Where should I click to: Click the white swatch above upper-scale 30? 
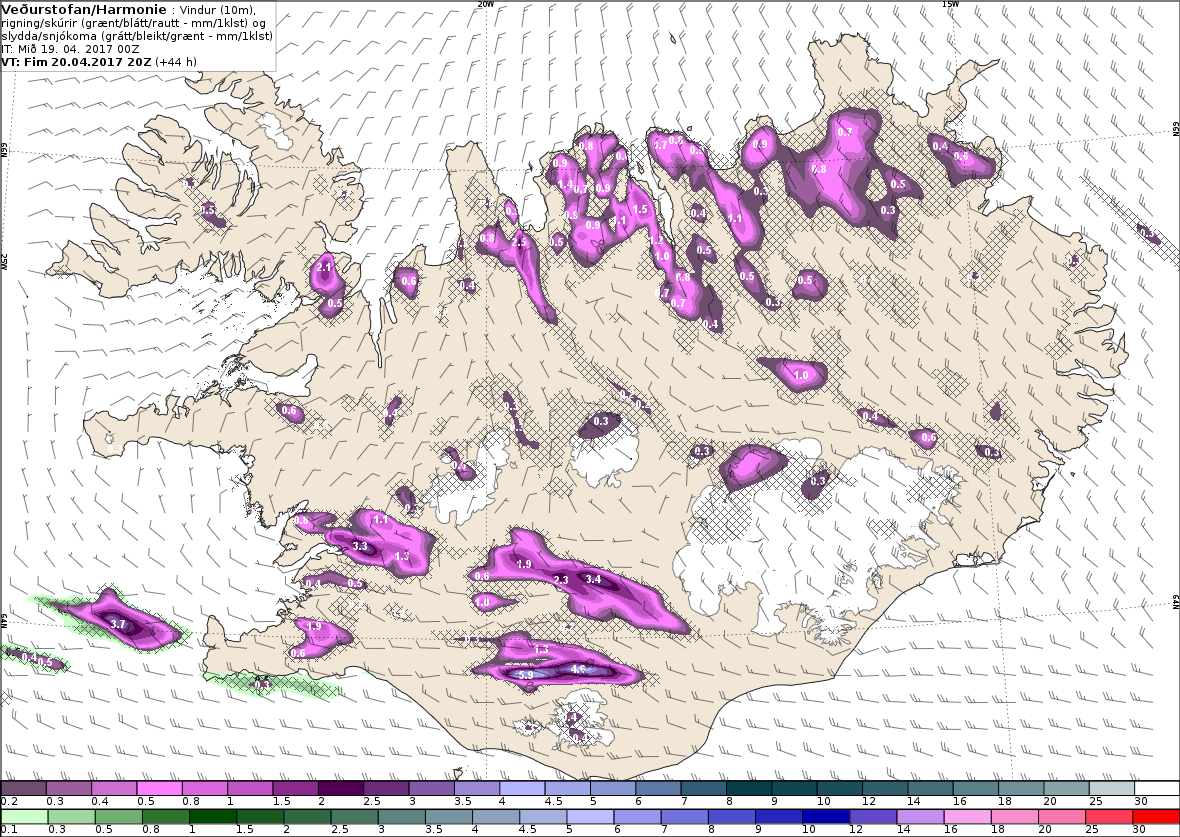click(1157, 788)
